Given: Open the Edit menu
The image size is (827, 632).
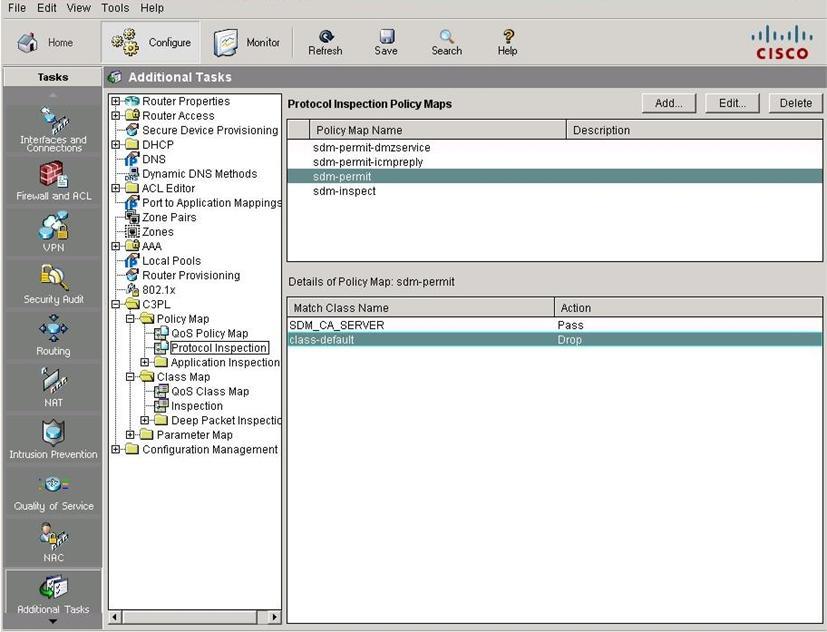Looking at the screenshot, I should point(46,8).
